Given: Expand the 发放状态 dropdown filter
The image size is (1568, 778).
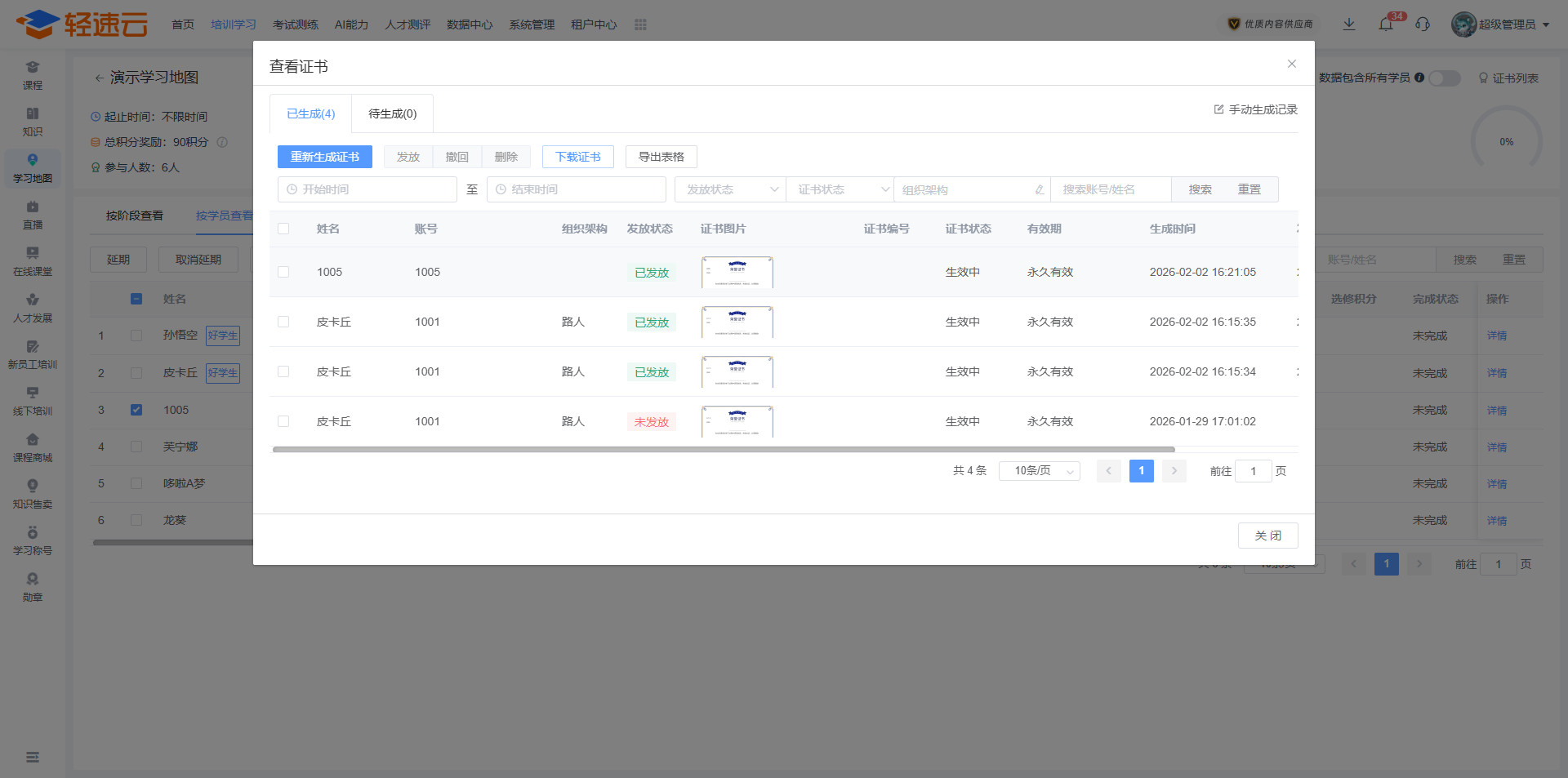Looking at the screenshot, I should tap(731, 189).
